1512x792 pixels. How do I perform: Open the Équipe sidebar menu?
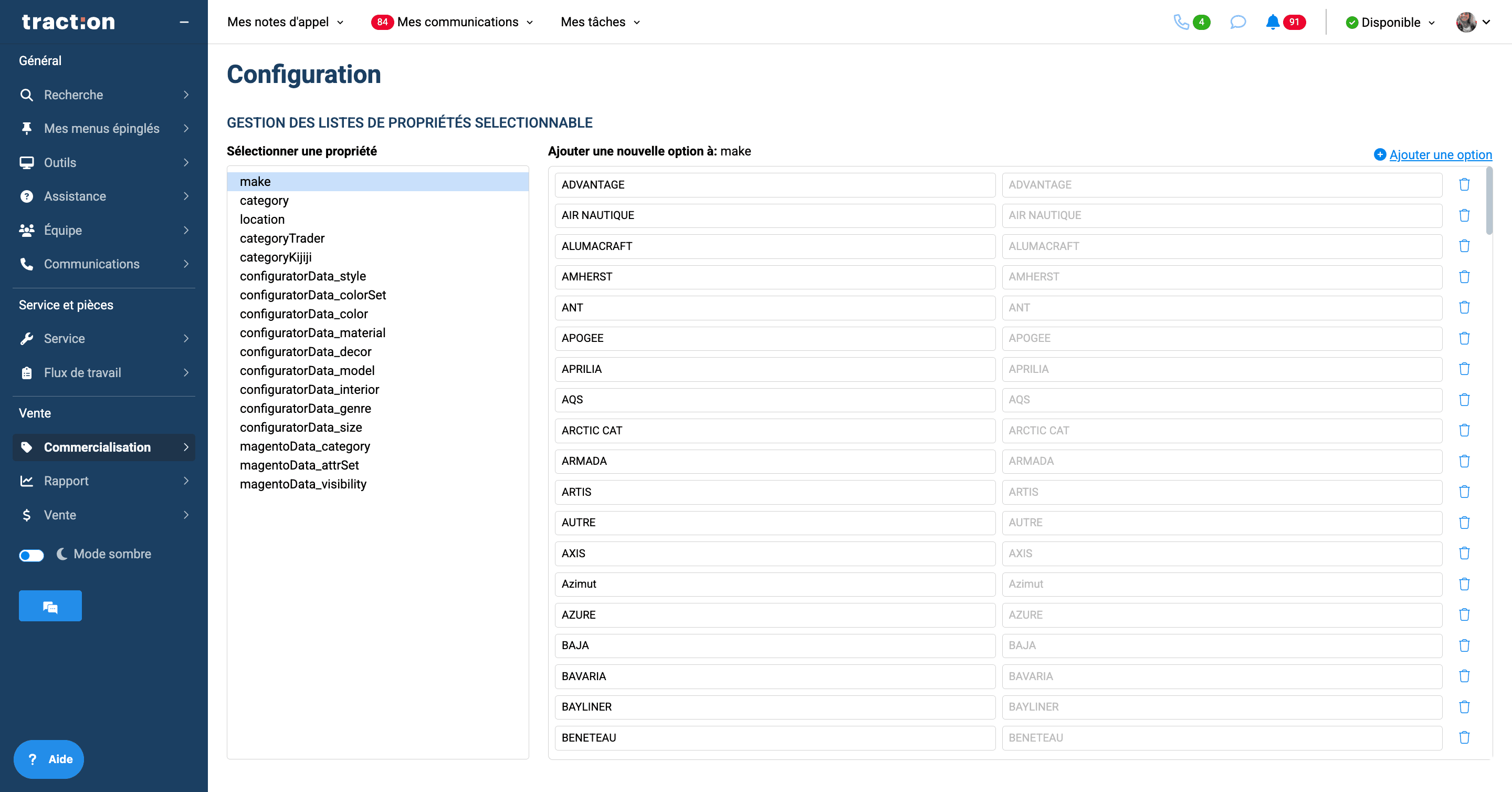tap(104, 230)
